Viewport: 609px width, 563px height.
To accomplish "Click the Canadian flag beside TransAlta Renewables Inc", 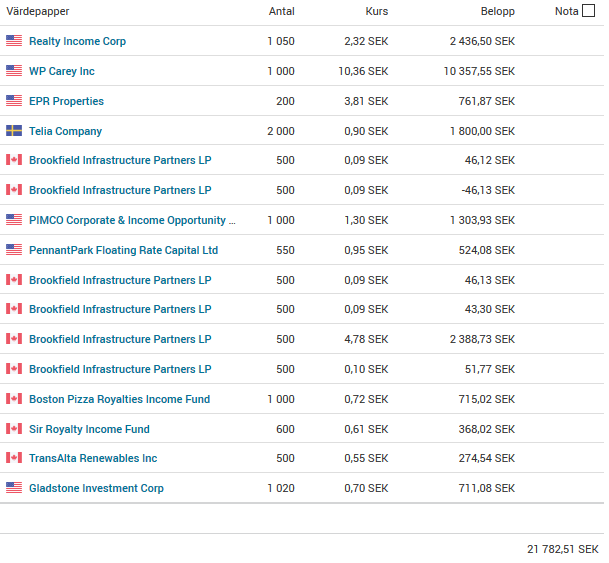I will pos(14,458).
